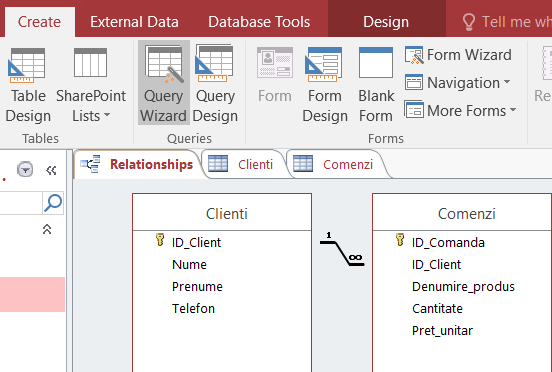Start the Form Wizard
Image resolution: width=552 pixels, height=372 pixels.
(458, 55)
